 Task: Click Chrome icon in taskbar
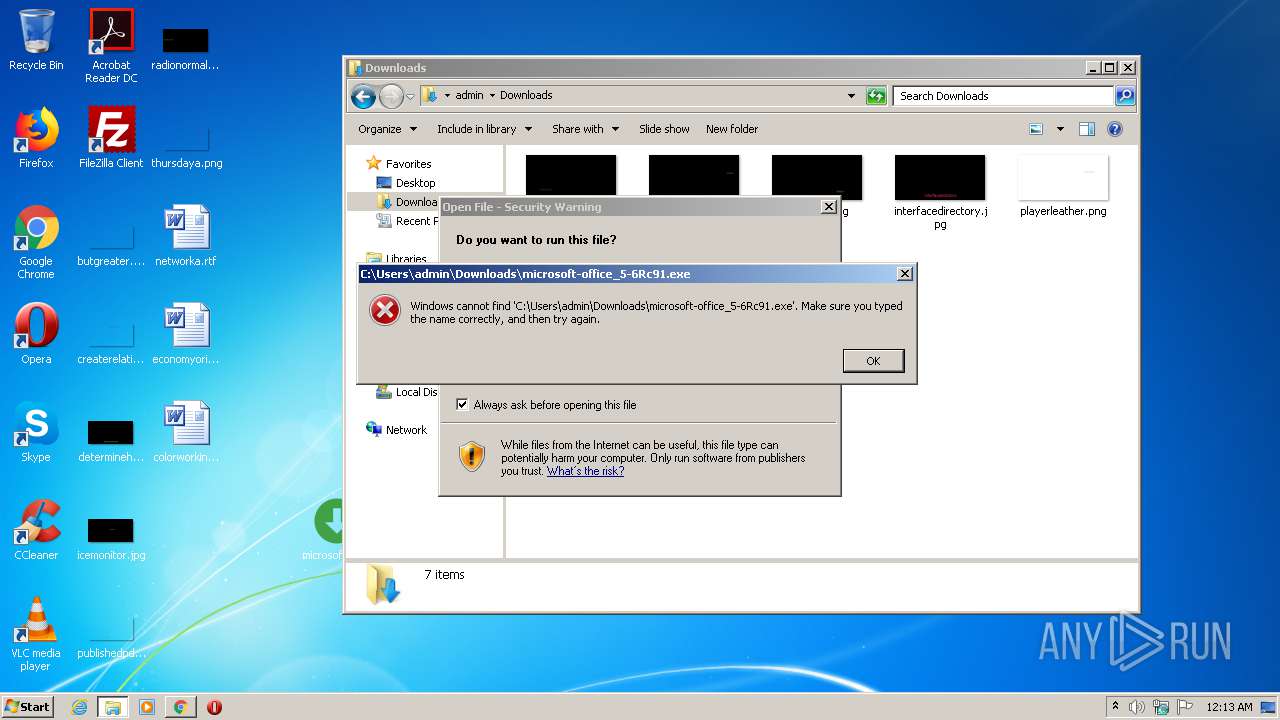pos(180,707)
